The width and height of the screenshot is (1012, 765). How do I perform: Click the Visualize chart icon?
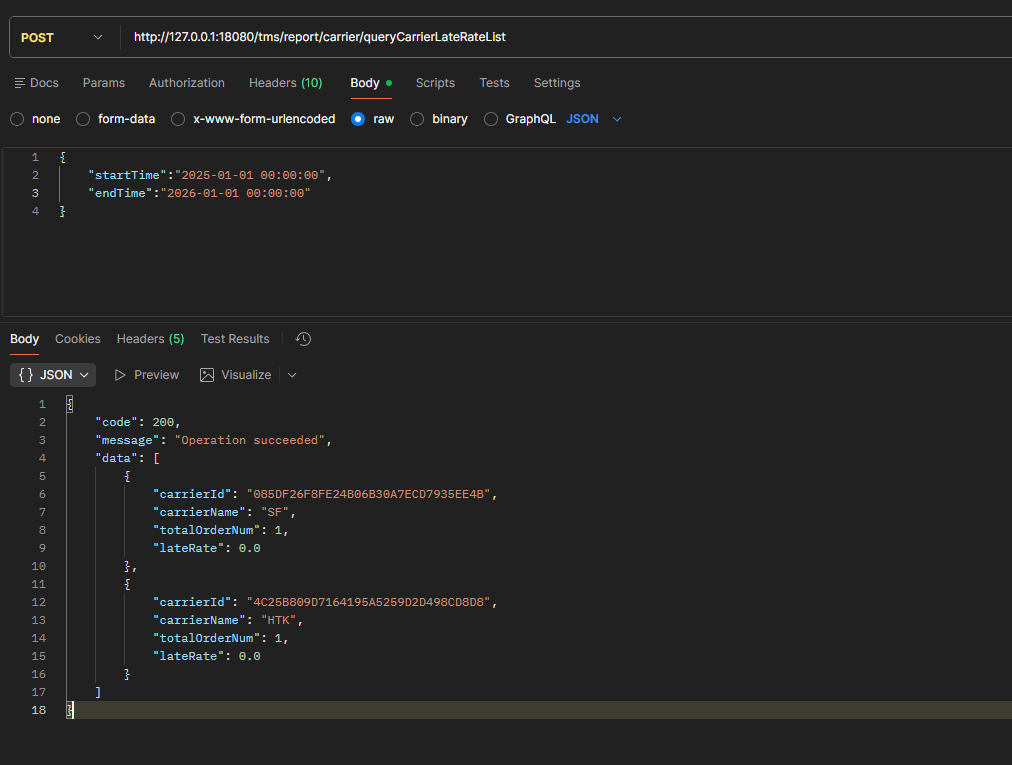(x=207, y=375)
